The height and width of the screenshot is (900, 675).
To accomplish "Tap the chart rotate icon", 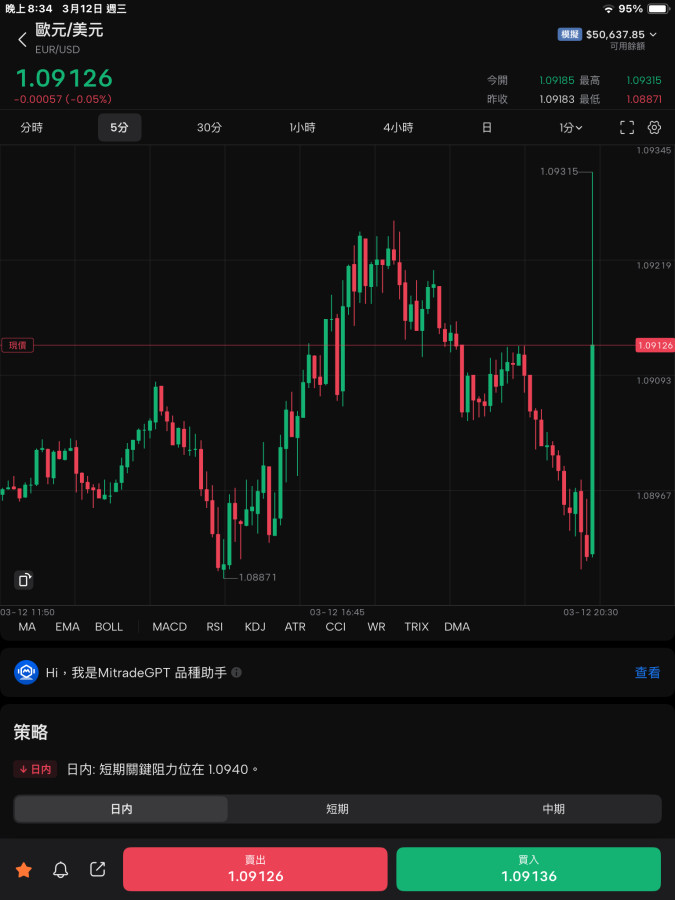I will click(x=25, y=580).
